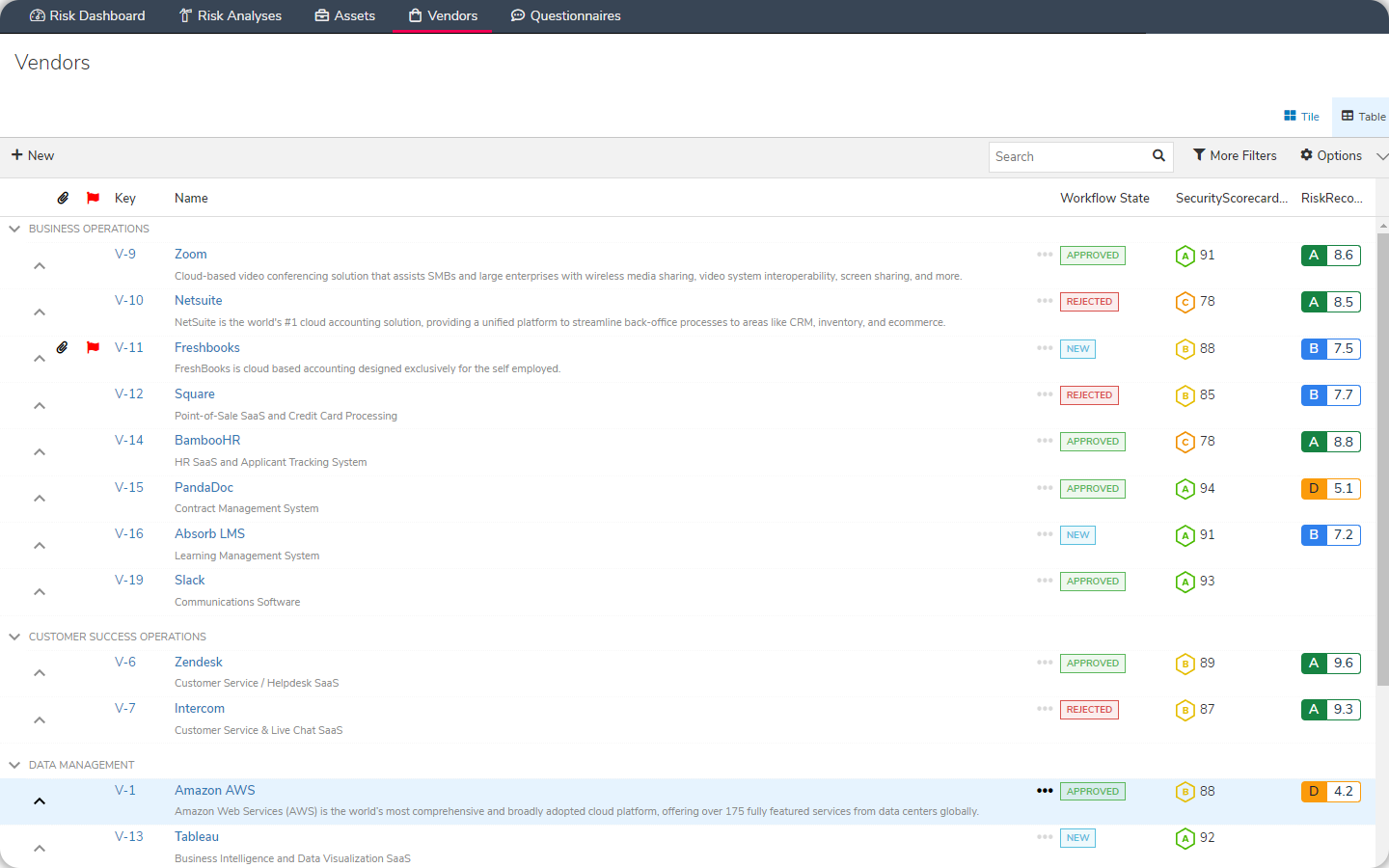Go to the Questionnaires tab
This screenshot has height=868, width=1389.
(x=565, y=15)
